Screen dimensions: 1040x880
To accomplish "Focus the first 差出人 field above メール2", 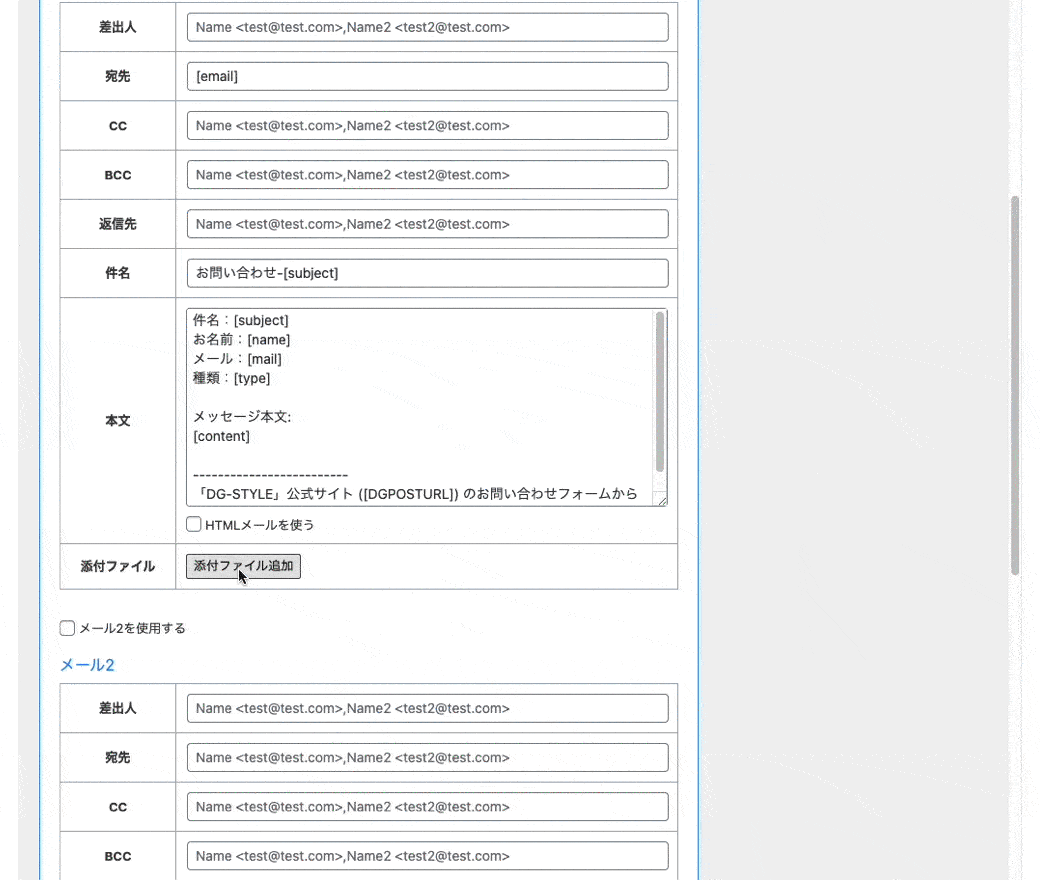I will click(x=427, y=27).
